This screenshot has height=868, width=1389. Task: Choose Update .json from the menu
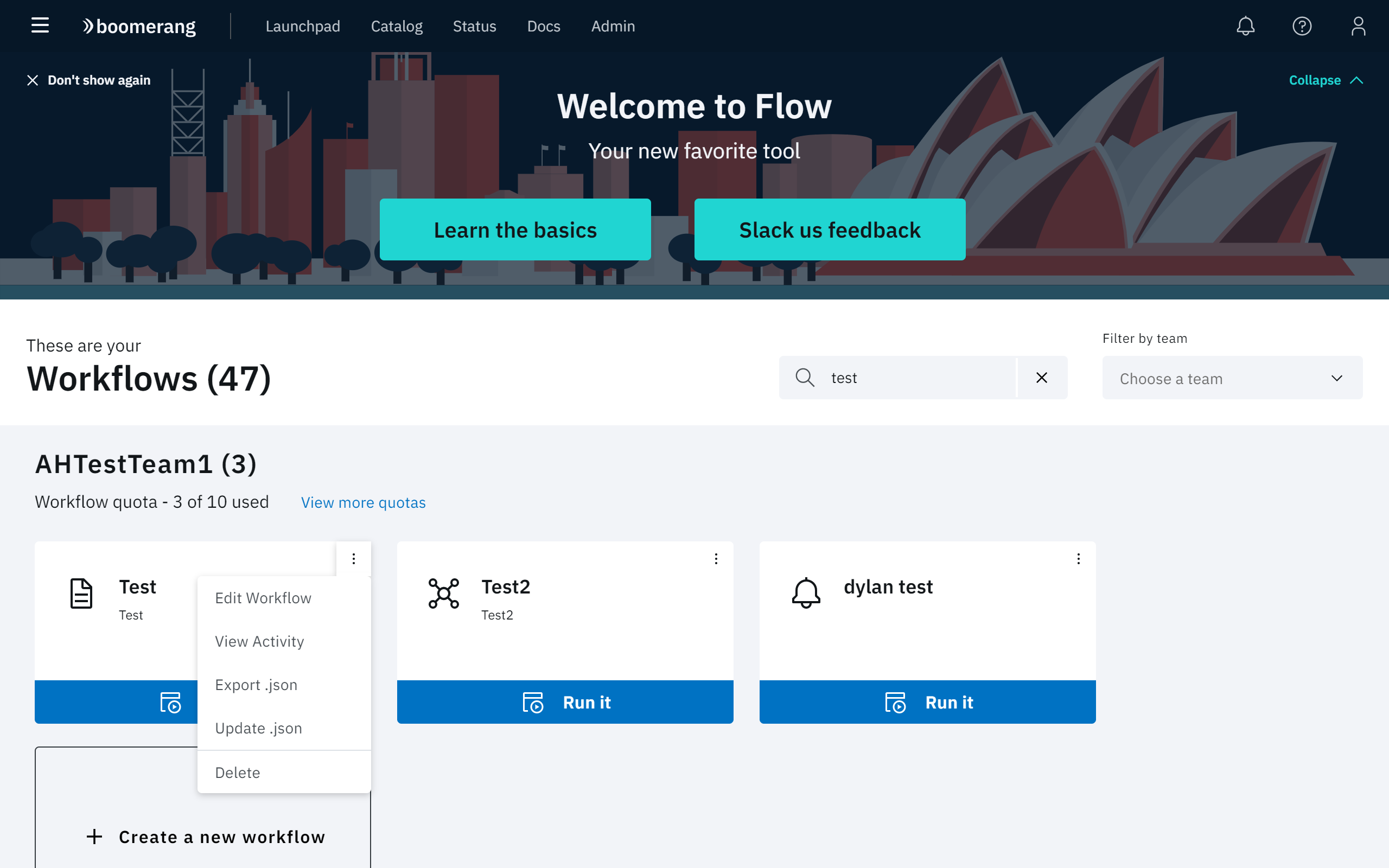coord(284,728)
